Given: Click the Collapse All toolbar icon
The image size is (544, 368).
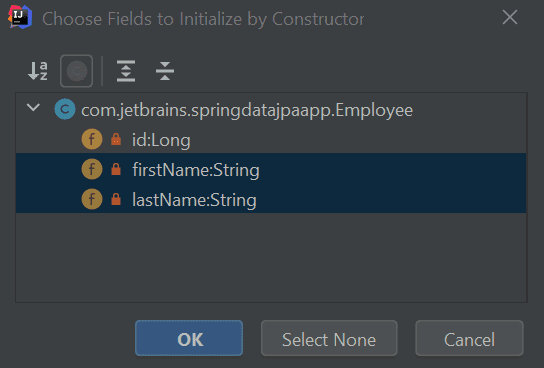Looking at the screenshot, I should [x=165, y=71].
